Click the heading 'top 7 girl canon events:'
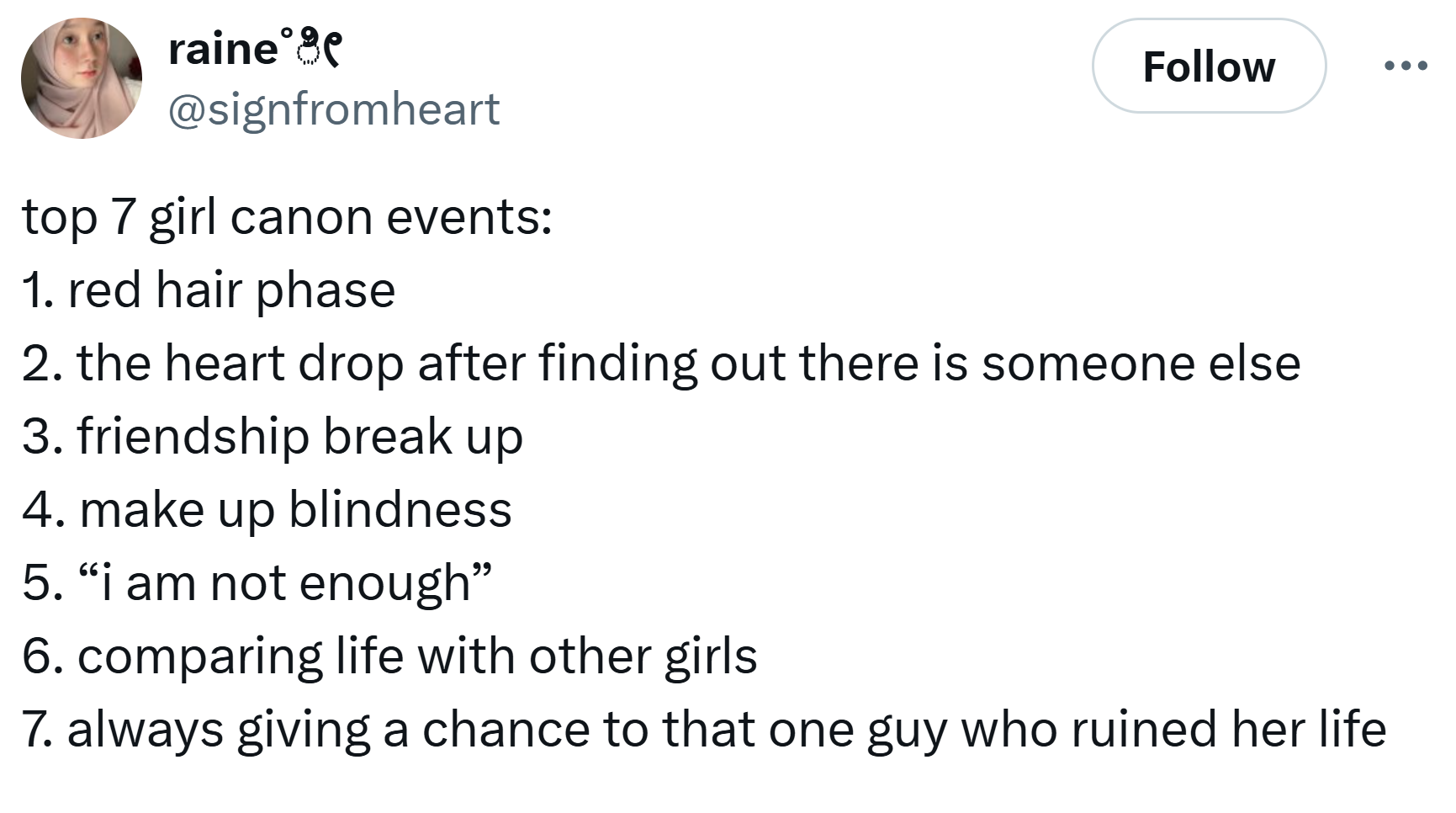This screenshot has width=1456, height=813. point(288,217)
